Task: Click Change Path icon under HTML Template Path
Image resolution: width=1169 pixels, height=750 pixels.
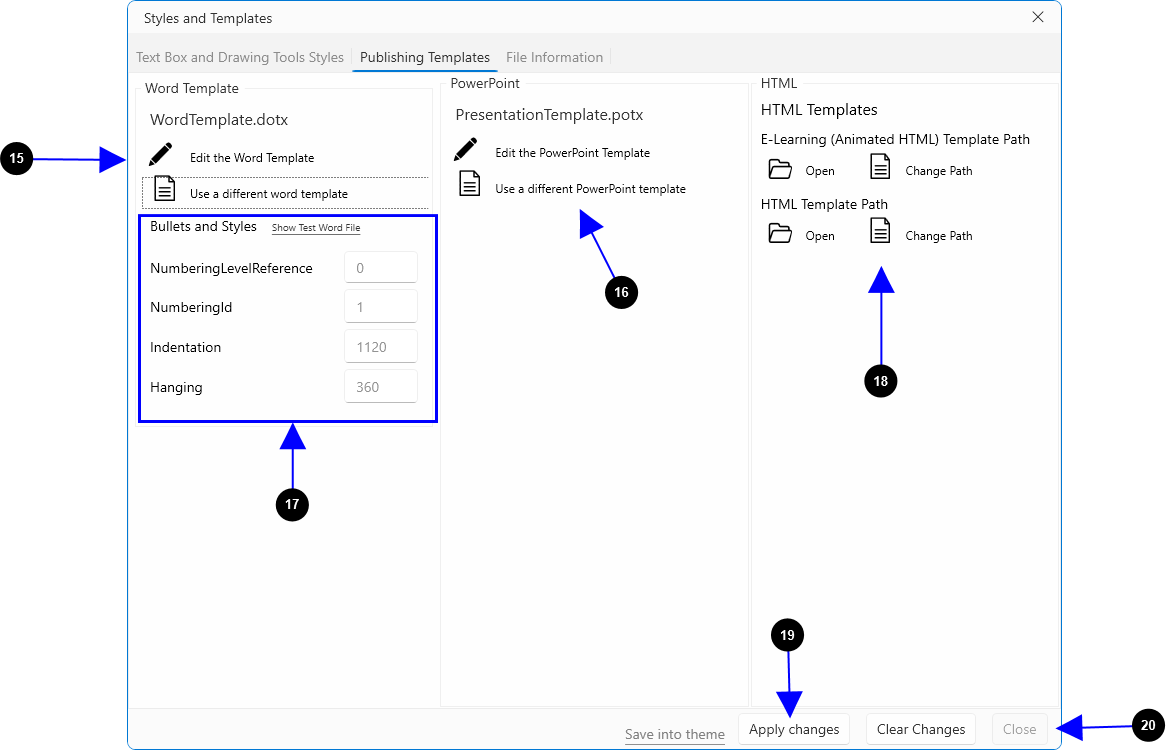Action: click(x=880, y=233)
